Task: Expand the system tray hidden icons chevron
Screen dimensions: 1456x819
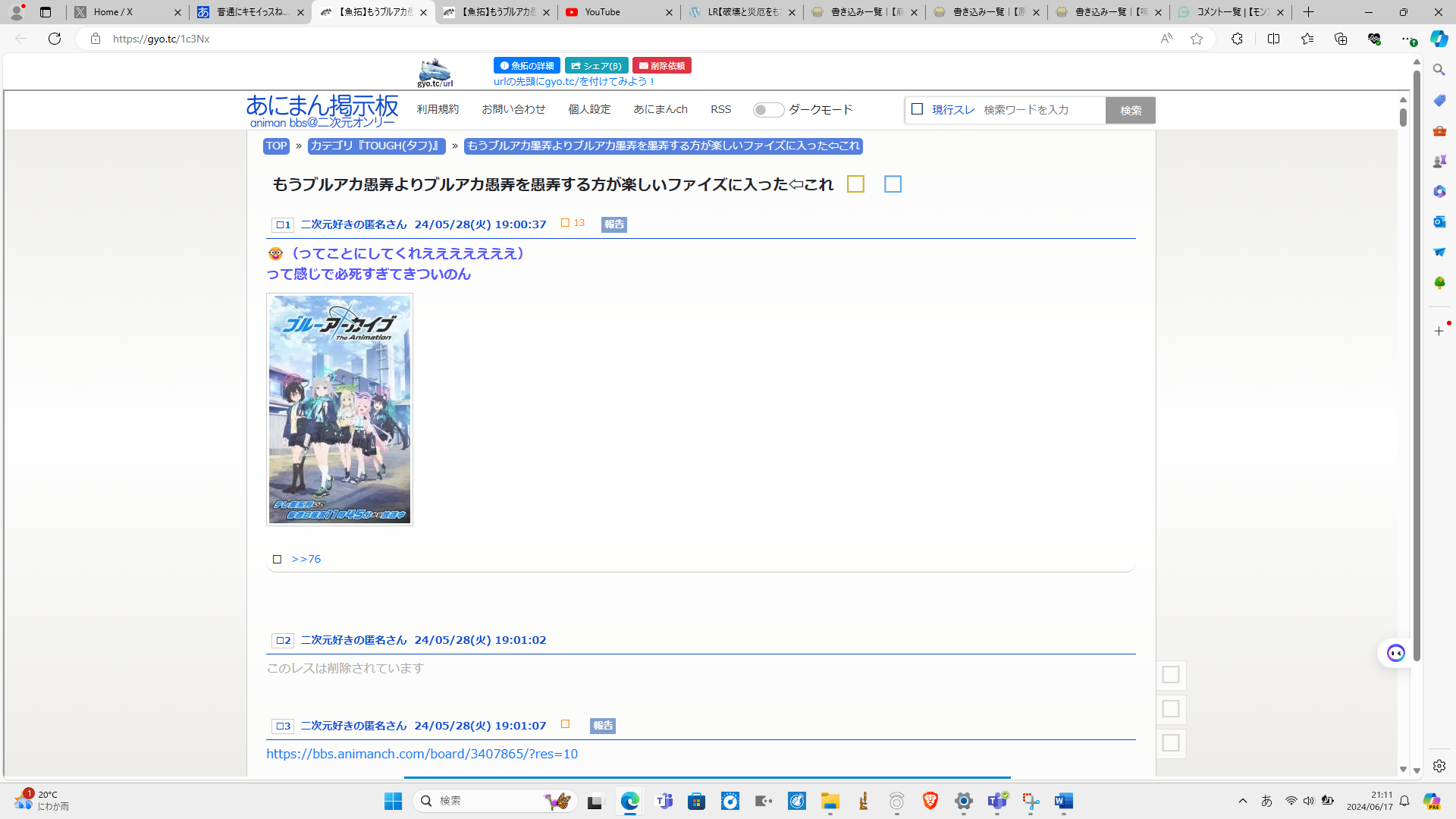Action: 1242,801
